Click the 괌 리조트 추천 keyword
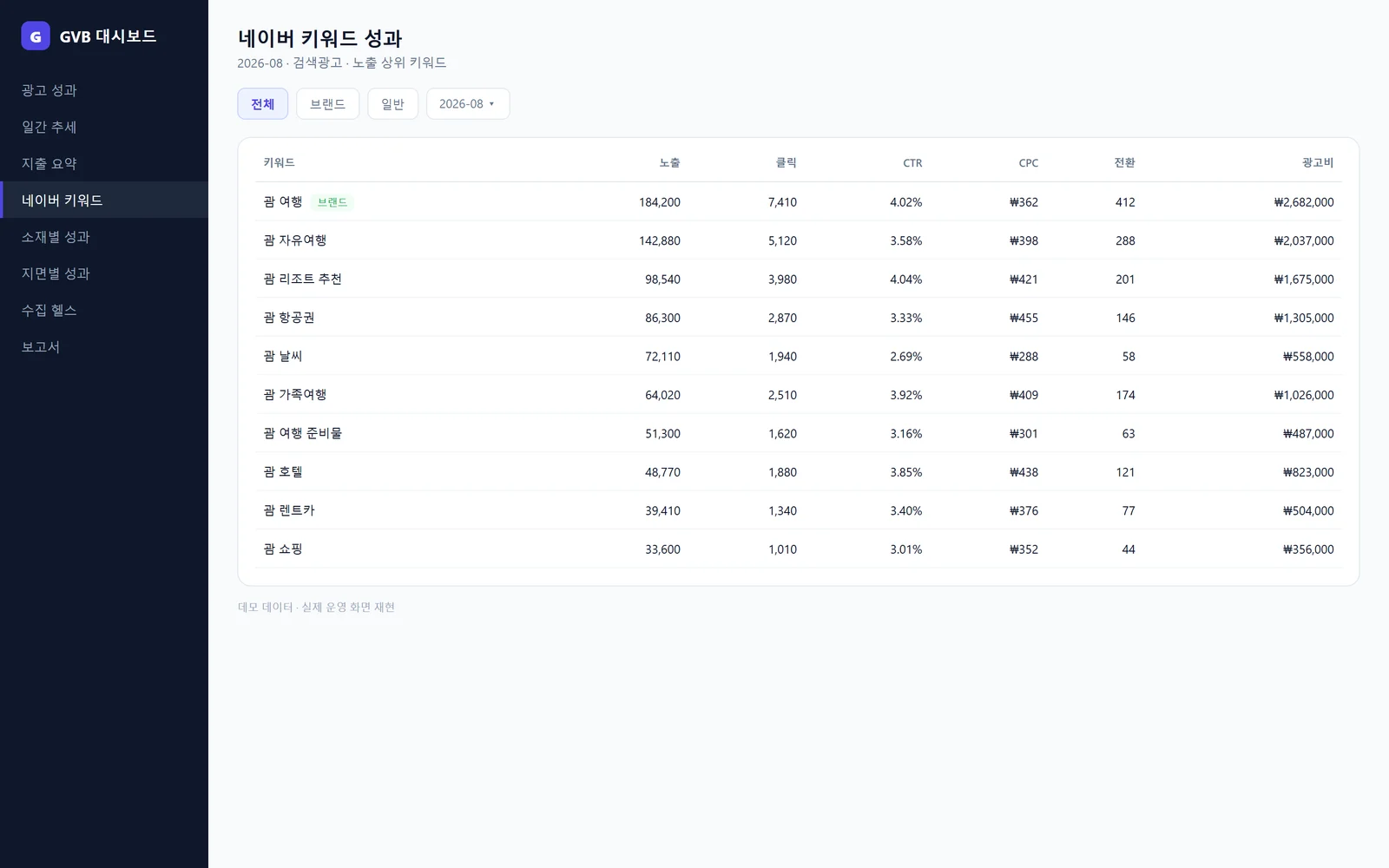Screen dimensions: 1389x868 point(302,279)
